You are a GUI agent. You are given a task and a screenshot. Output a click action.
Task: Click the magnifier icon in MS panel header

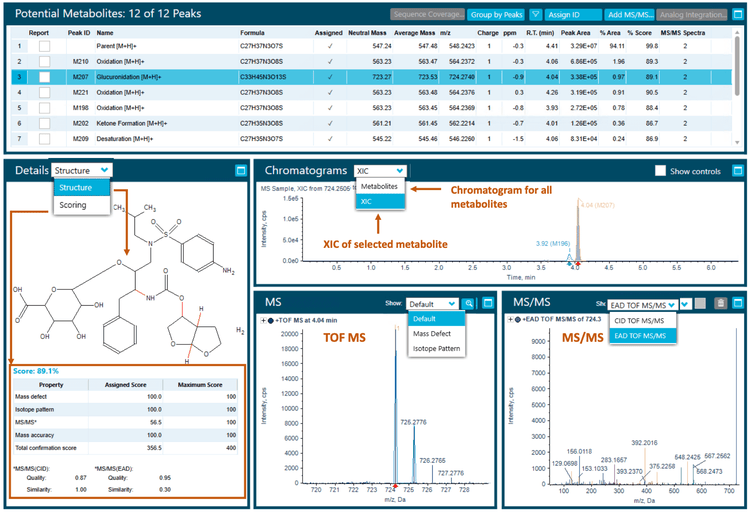[470, 302]
